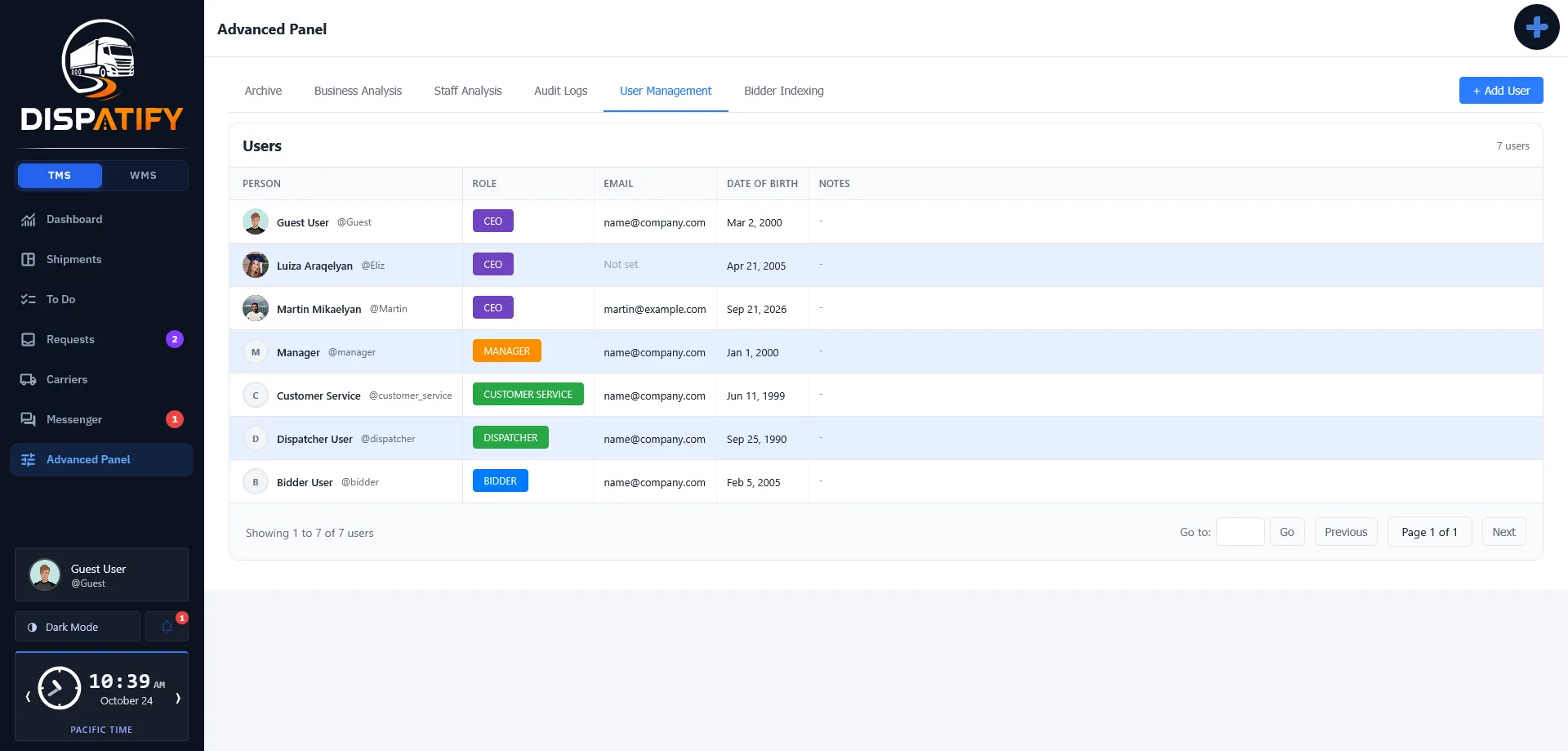The width and height of the screenshot is (1568, 751).
Task: Click the Go to page input field
Action: point(1241,532)
